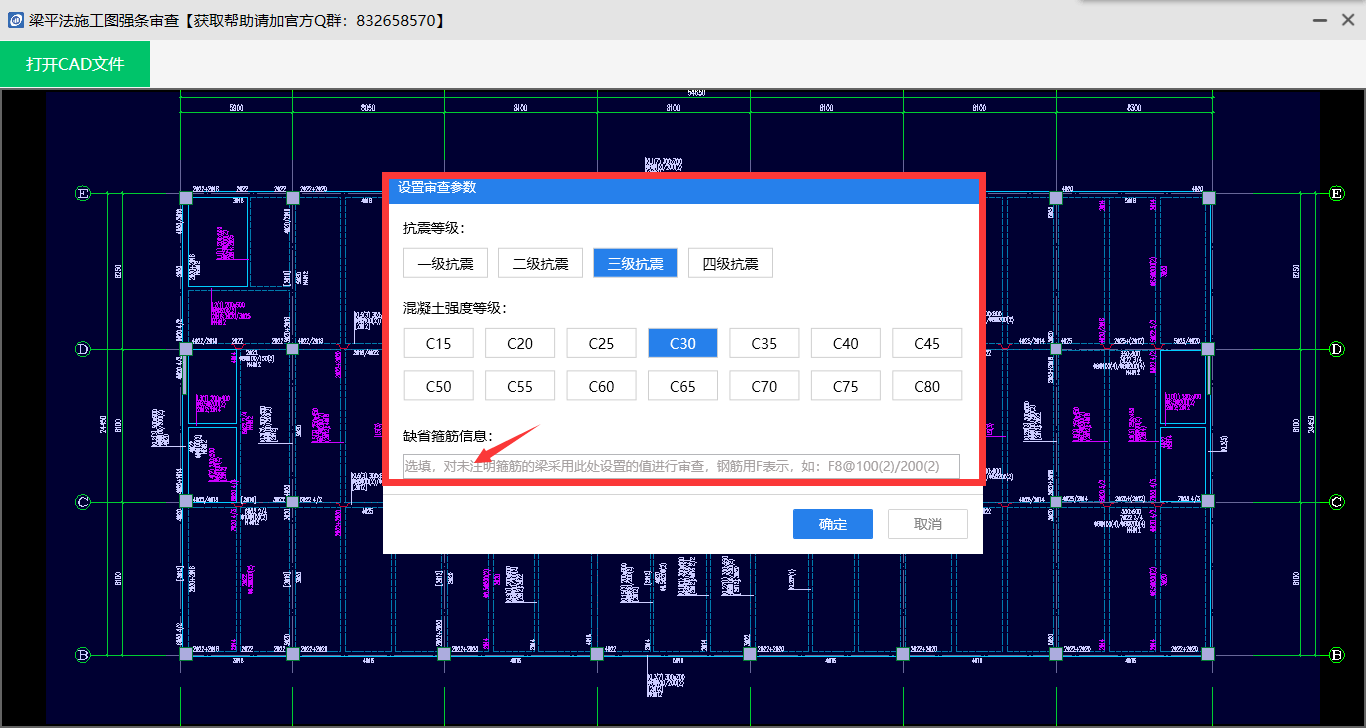Choose concrete grade C20
The height and width of the screenshot is (728, 1366).
click(520, 344)
